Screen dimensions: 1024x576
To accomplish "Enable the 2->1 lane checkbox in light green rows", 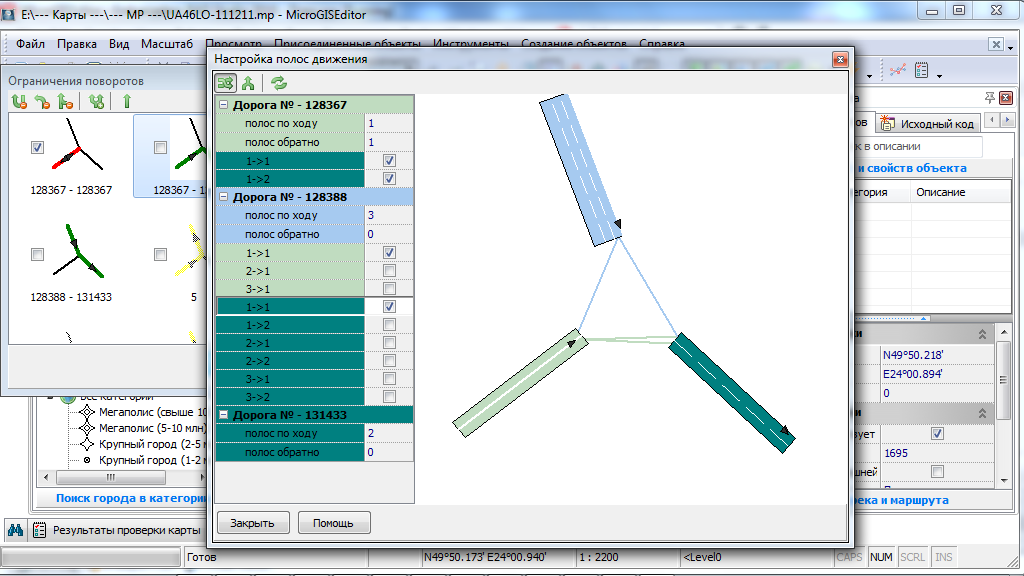I will [389, 271].
